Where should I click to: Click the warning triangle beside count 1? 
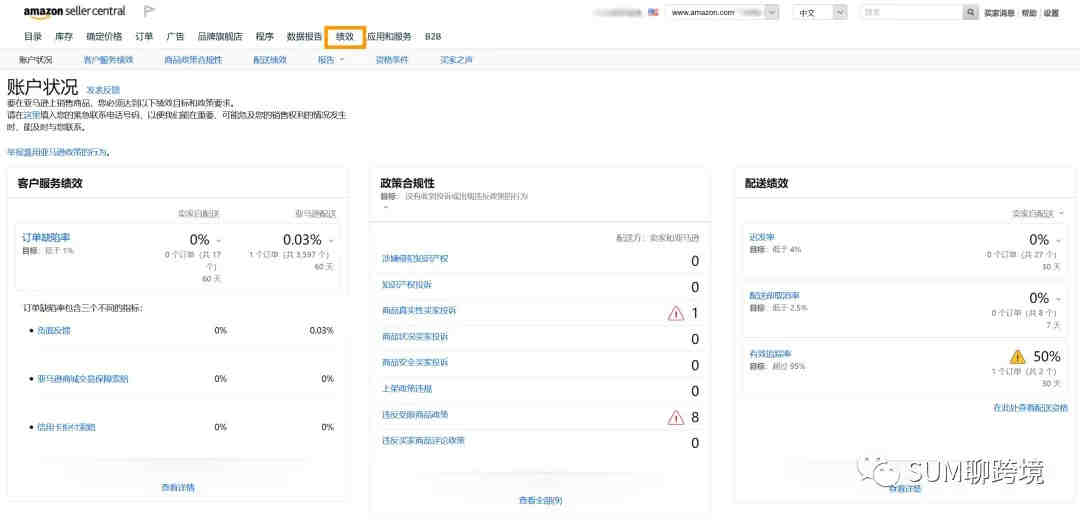click(x=676, y=313)
